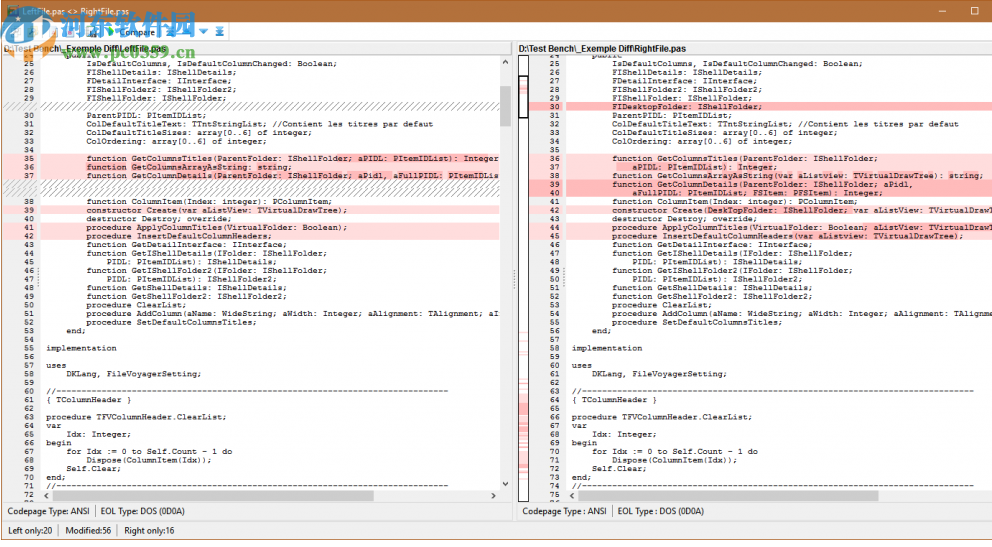Viewport: 992px width, 547px height.
Task: Click right 'EOL Type : DOS (0D0A)' status entry
Action: coord(660,511)
